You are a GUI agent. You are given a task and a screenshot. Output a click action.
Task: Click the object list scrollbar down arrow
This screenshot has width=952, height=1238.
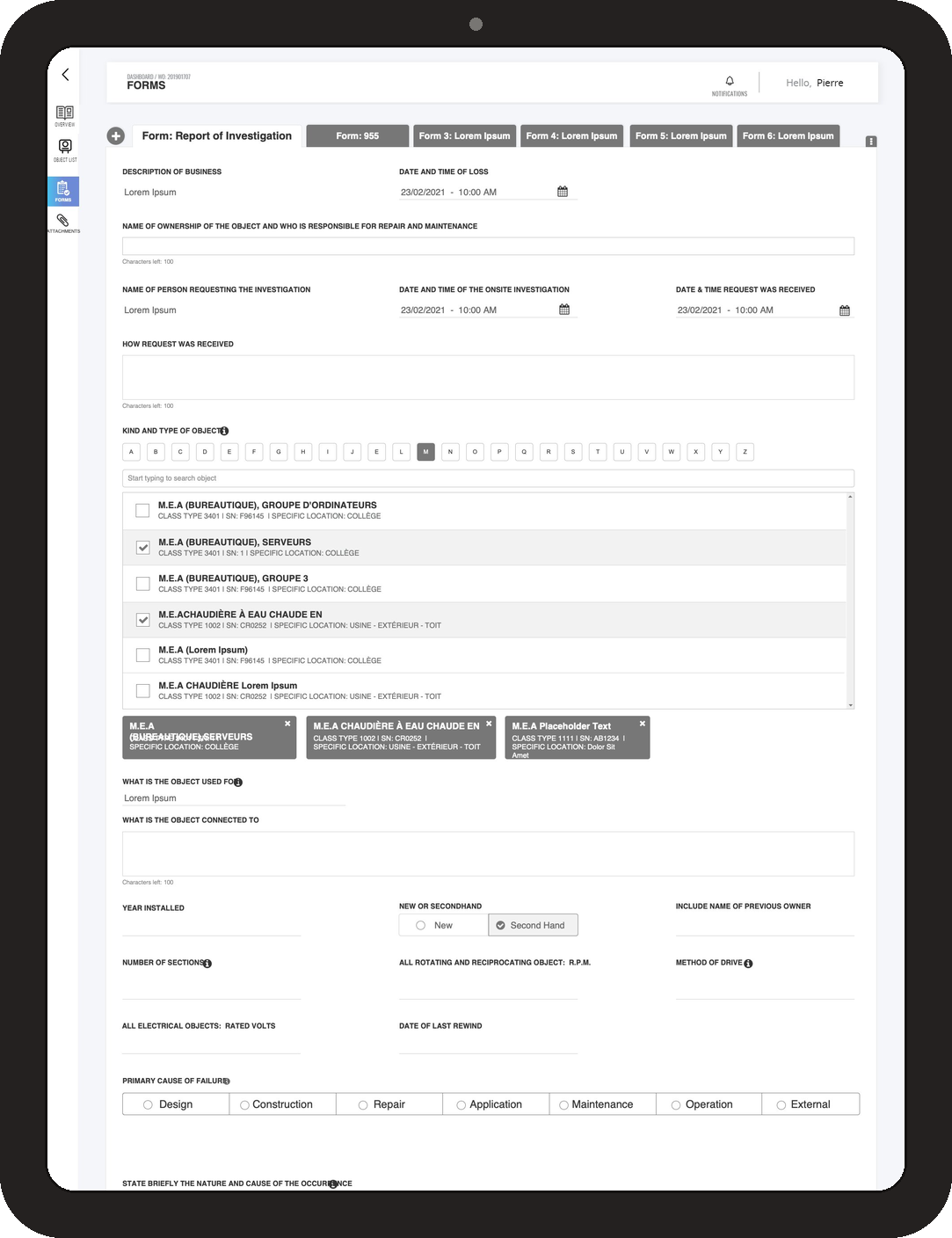tap(850, 705)
